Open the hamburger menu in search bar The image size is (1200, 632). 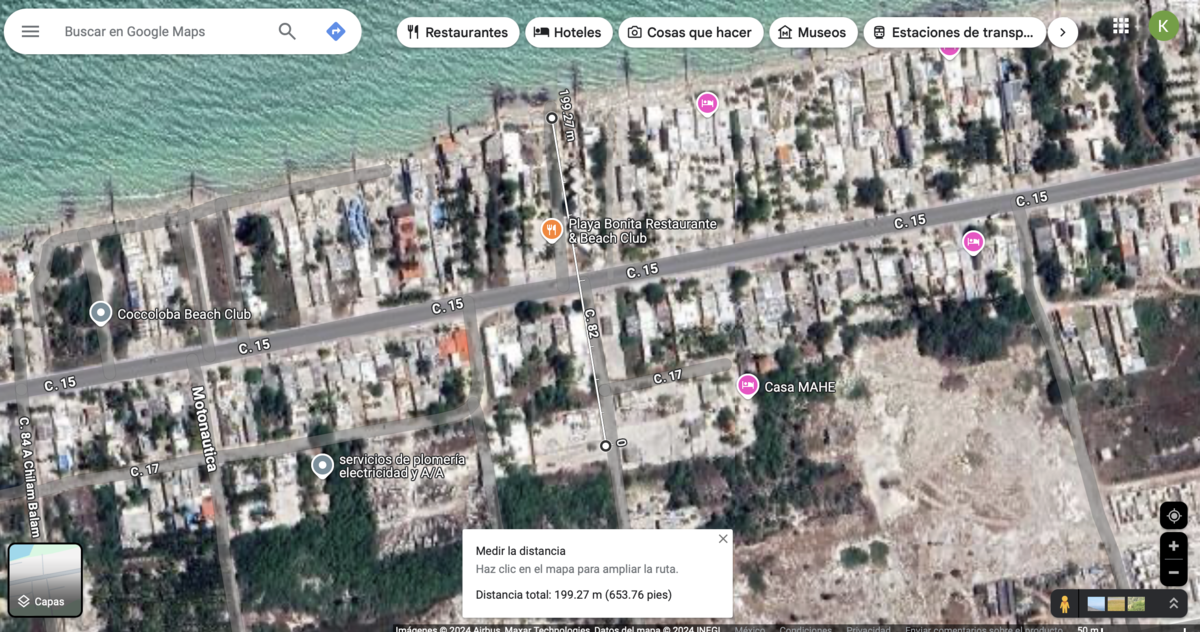coord(31,32)
